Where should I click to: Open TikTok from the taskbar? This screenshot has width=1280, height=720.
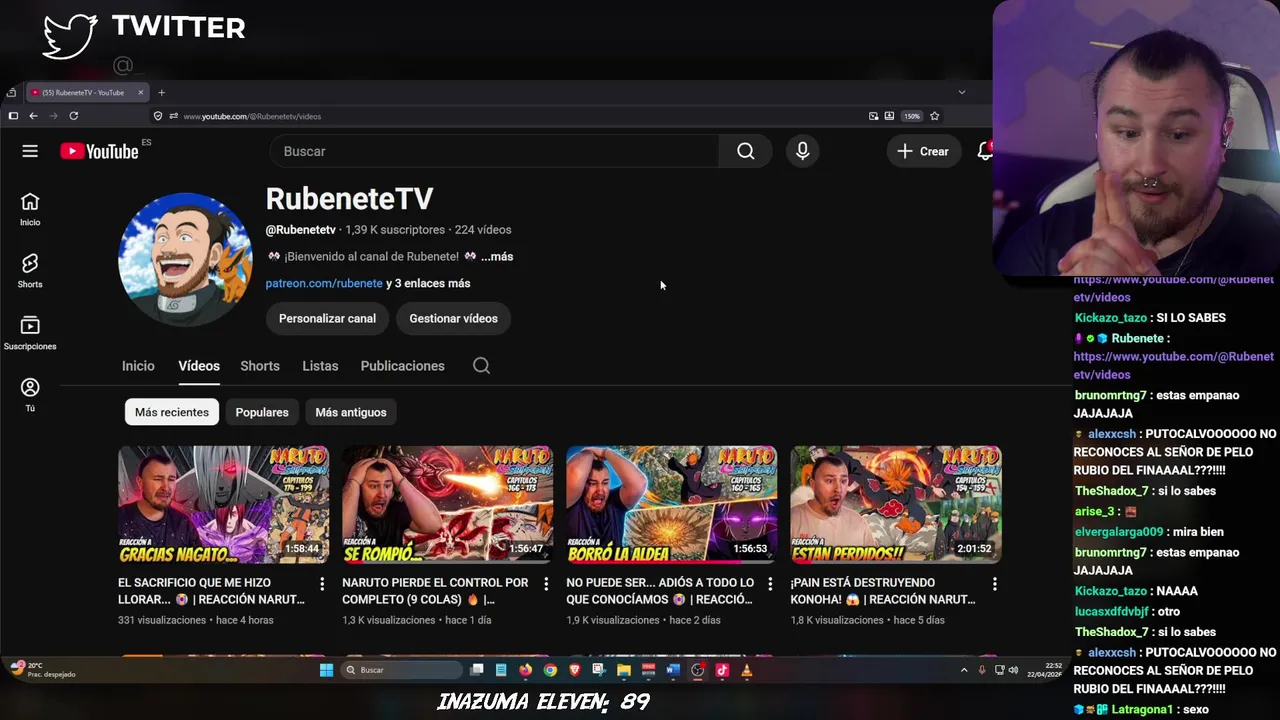point(722,670)
